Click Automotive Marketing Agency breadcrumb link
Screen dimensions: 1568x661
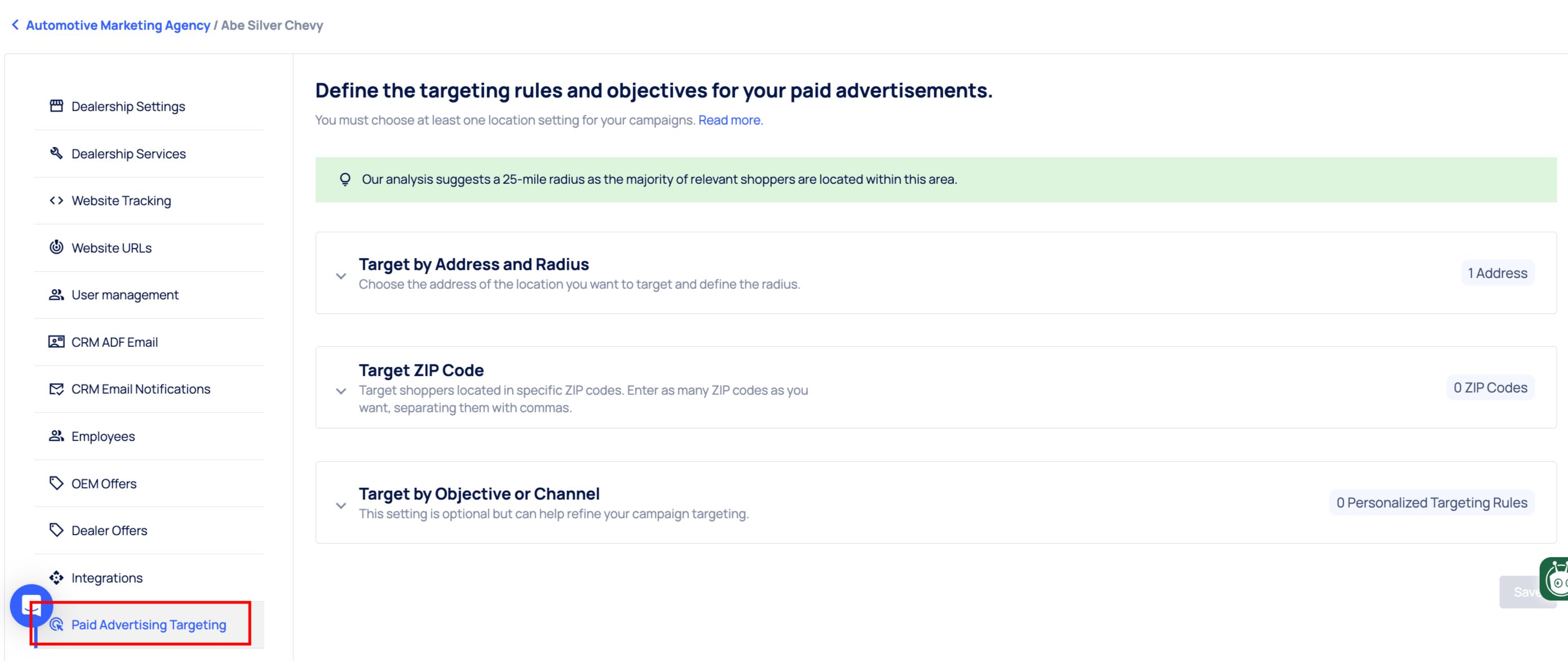(x=117, y=25)
